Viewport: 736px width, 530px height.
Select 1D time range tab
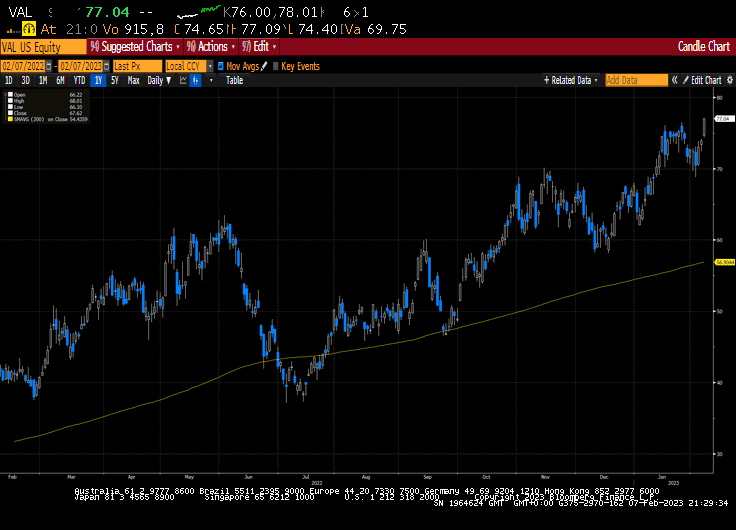[x=8, y=80]
